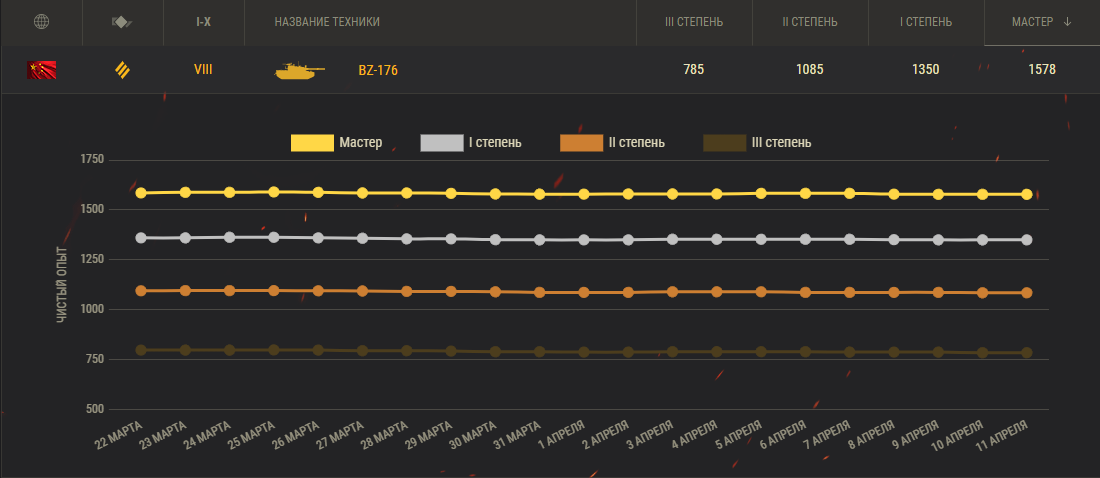Select Мастер data point for 31 марта
The width and height of the screenshot is (1100, 478).
(x=539, y=194)
